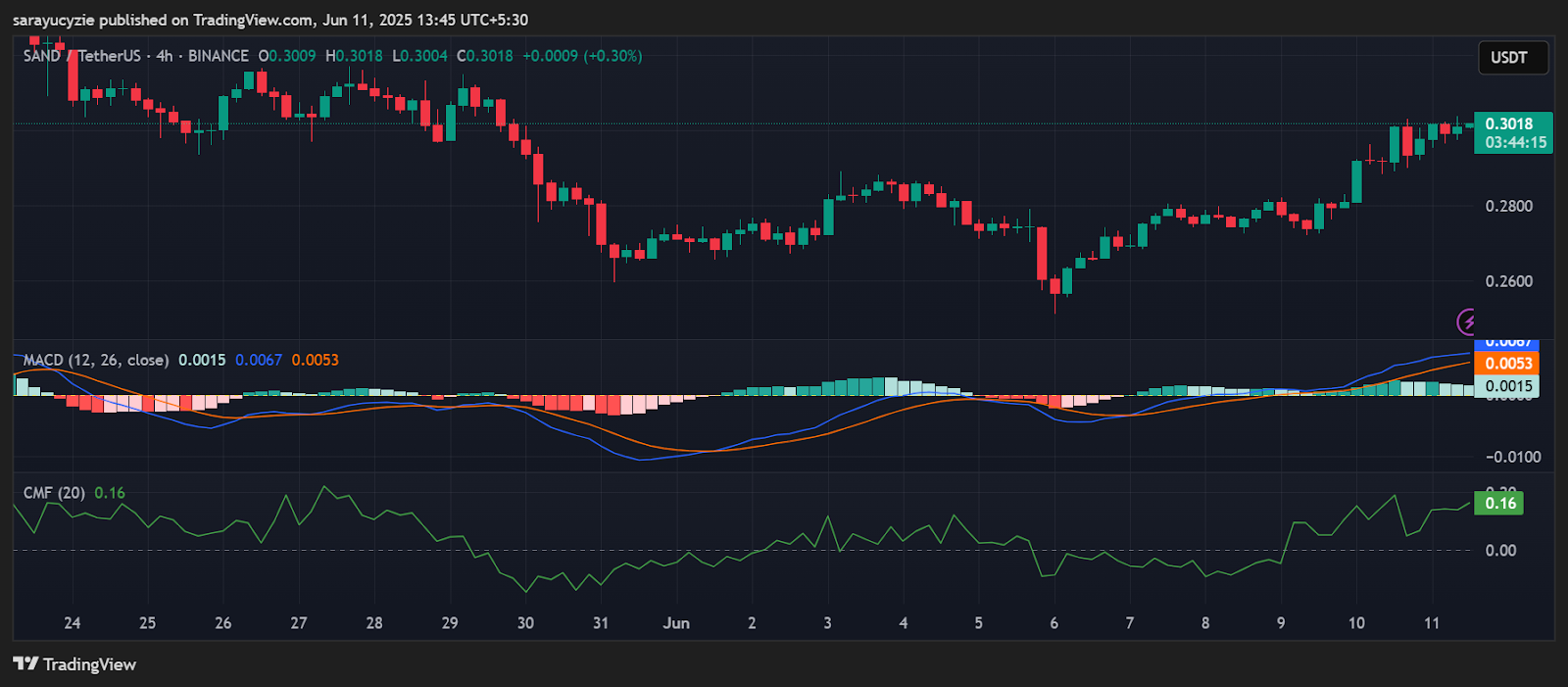This screenshot has height=687, width=1568.
Task: Open the USDT currency selector
Action: tap(1512, 58)
